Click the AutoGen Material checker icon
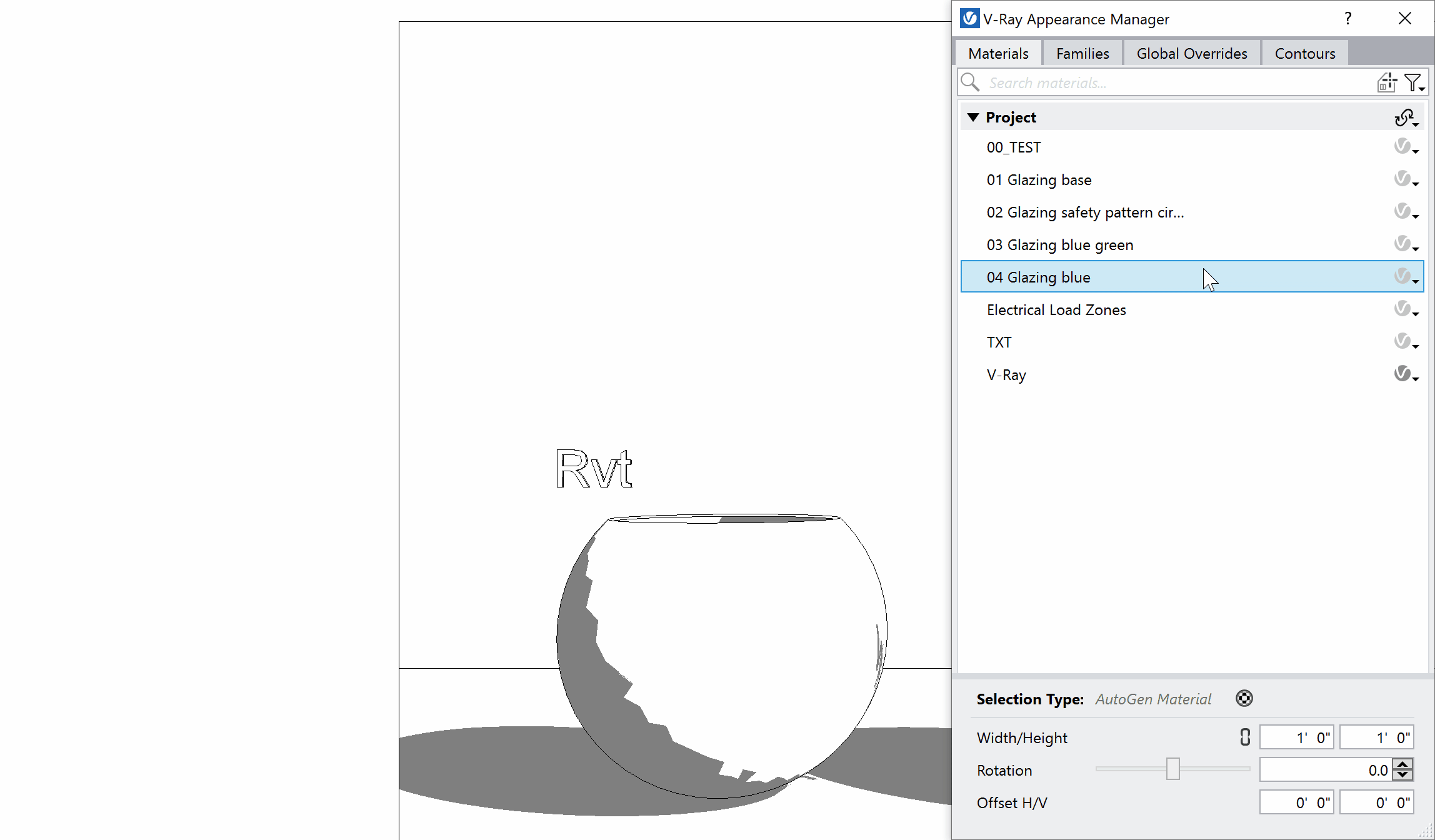 [x=1244, y=698]
